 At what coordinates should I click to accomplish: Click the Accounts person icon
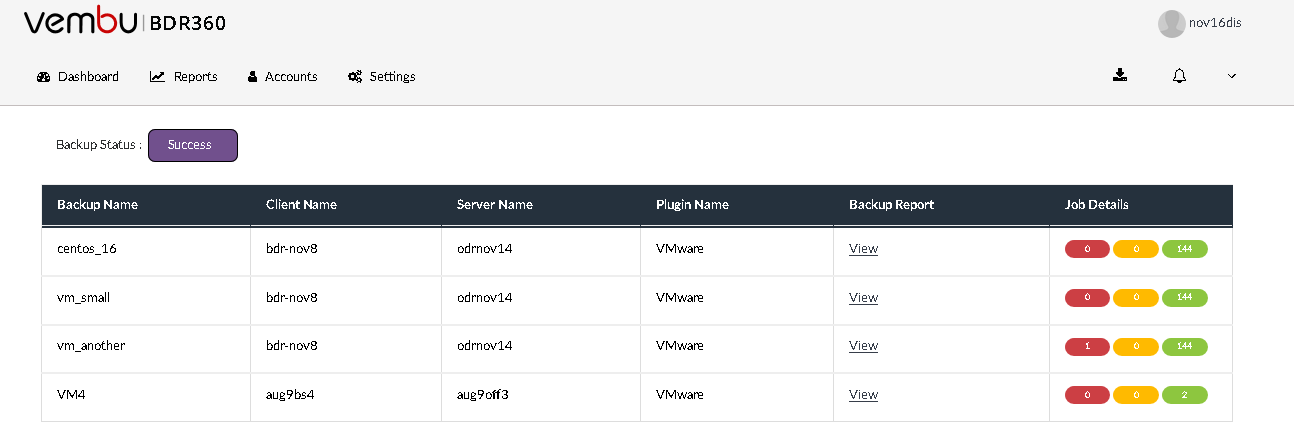tap(253, 77)
